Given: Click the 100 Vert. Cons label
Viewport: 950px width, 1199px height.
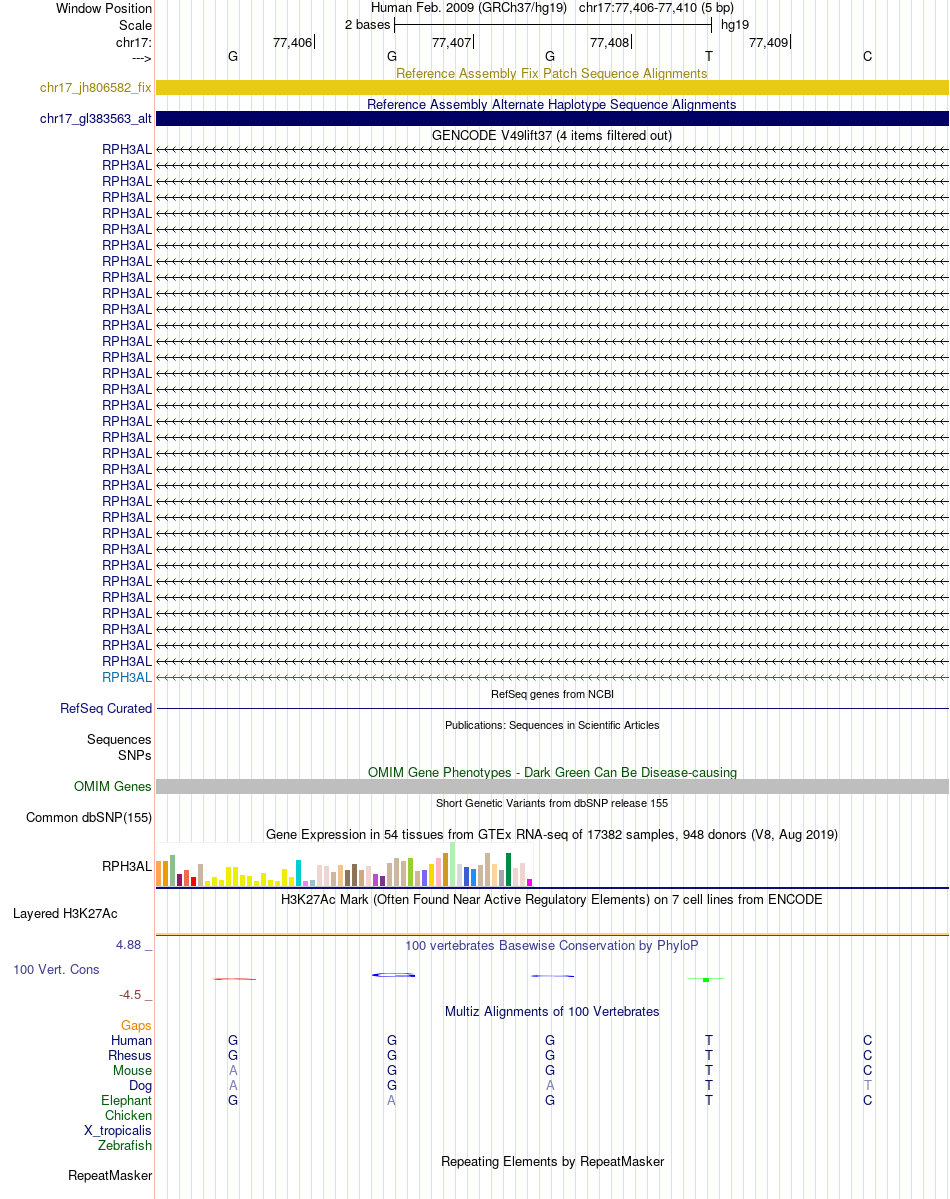Looking at the screenshot, I should (x=56, y=970).
